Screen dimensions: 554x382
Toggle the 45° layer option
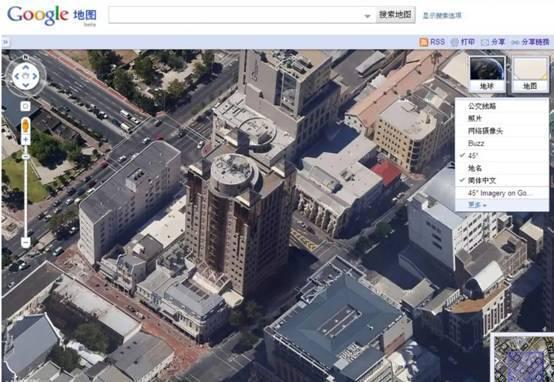(502, 156)
